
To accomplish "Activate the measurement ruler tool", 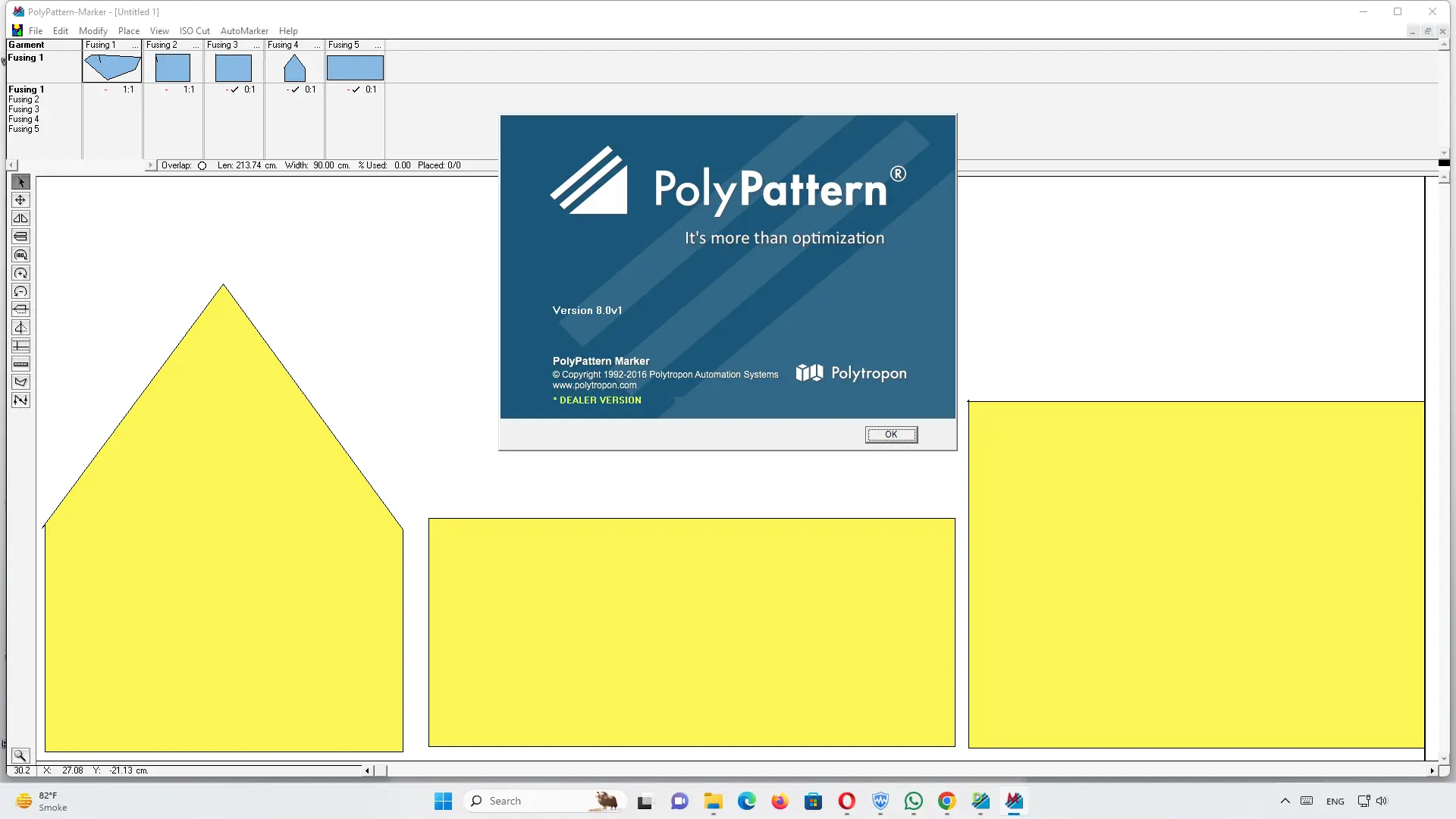I will [20, 364].
